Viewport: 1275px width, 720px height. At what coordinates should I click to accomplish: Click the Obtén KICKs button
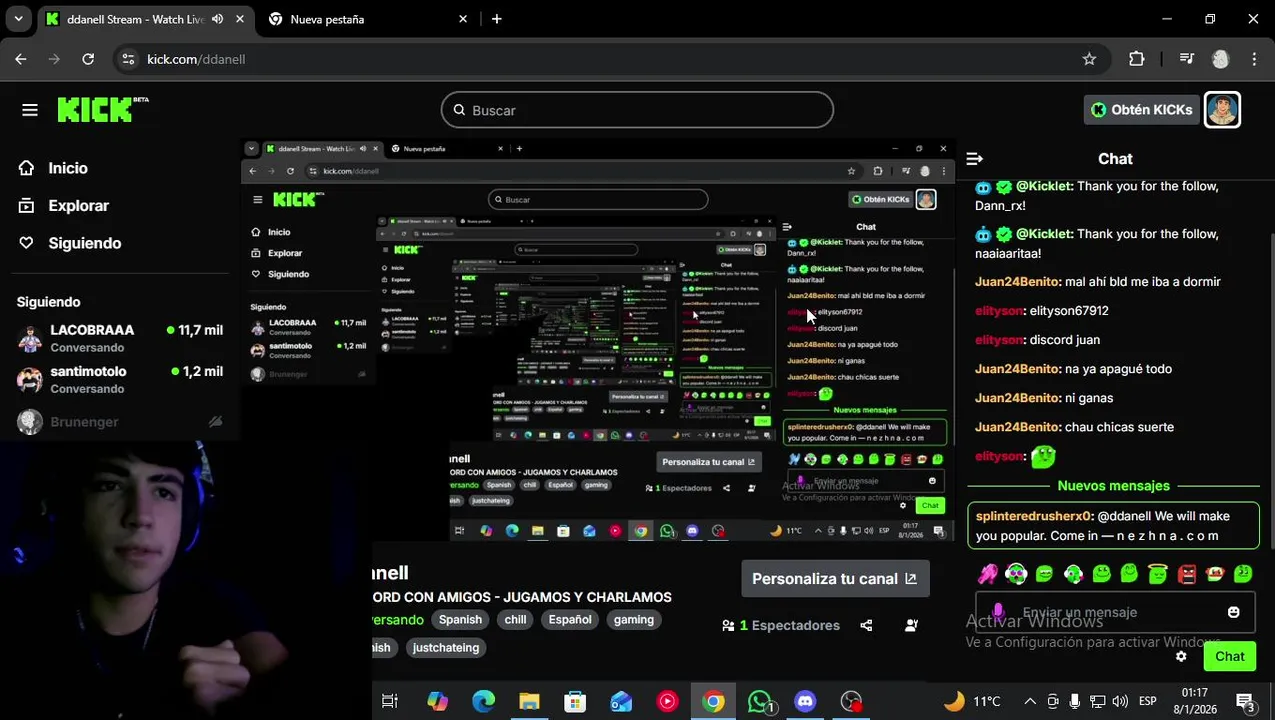click(1141, 110)
